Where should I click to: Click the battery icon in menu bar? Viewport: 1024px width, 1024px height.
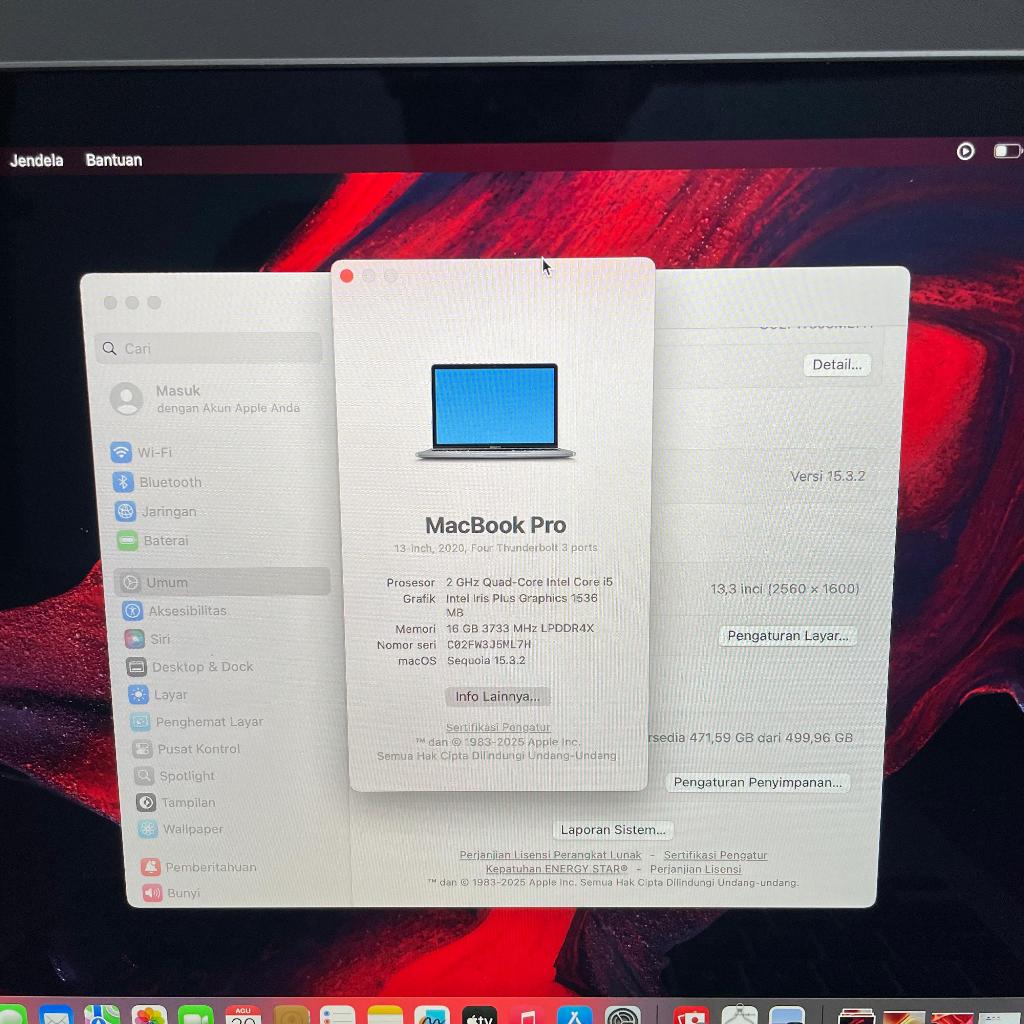pyautogui.click(x=1006, y=151)
